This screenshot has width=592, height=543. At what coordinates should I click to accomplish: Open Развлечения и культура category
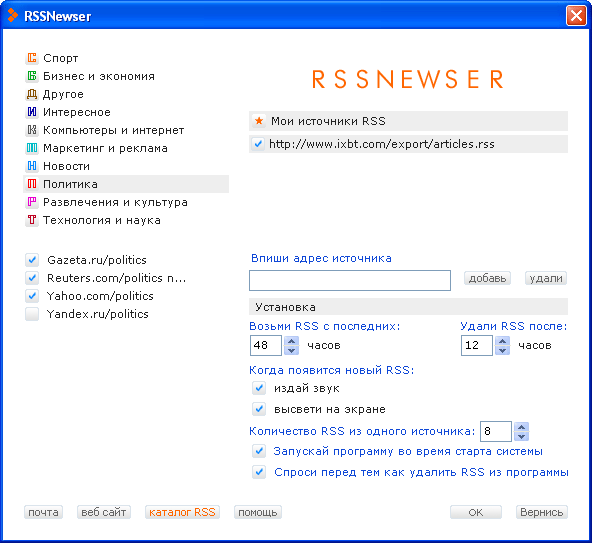(115, 202)
